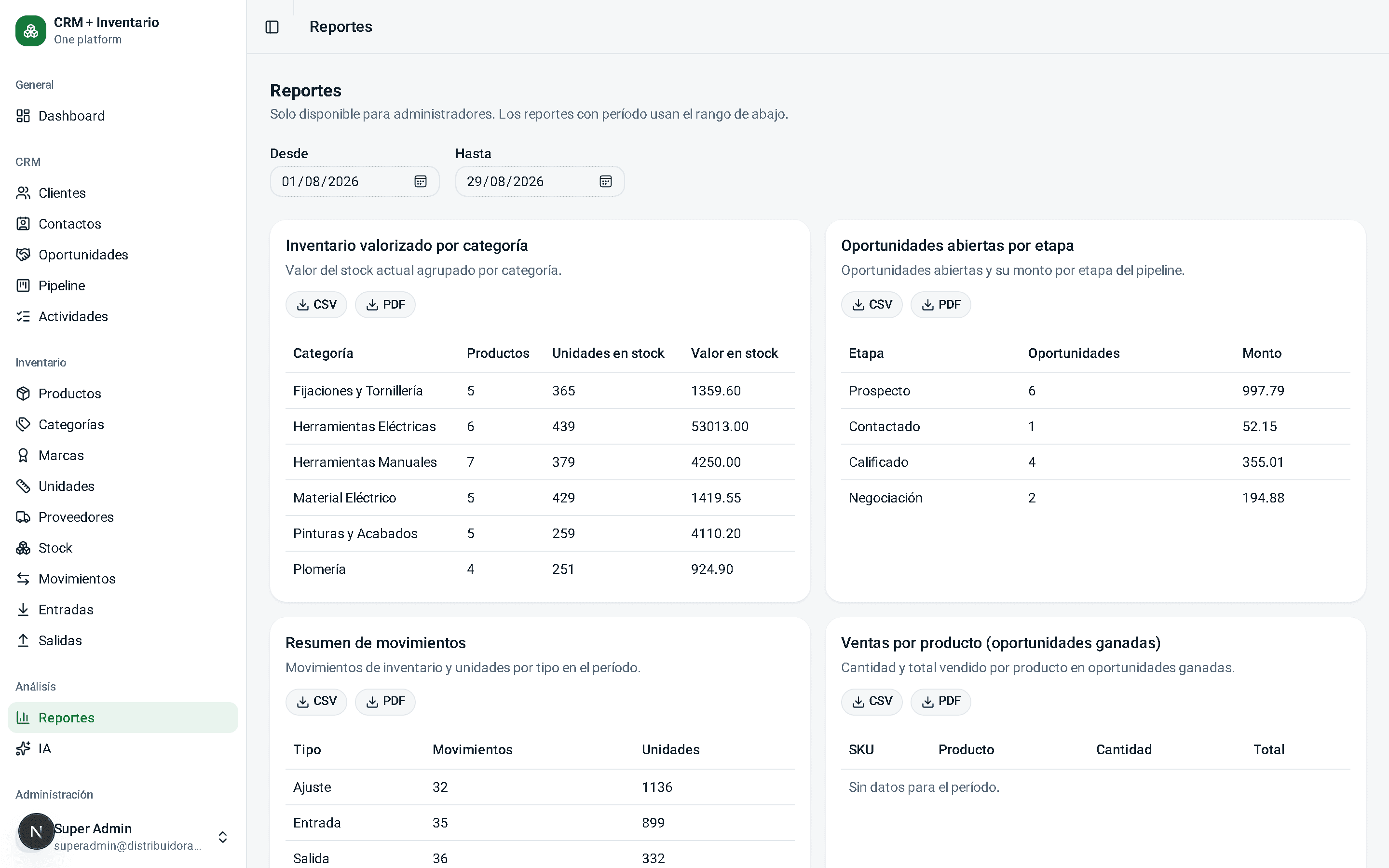Click the Pipeline board icon
Viewport: 1389px width, 868px height.
[x=23, y=286]
